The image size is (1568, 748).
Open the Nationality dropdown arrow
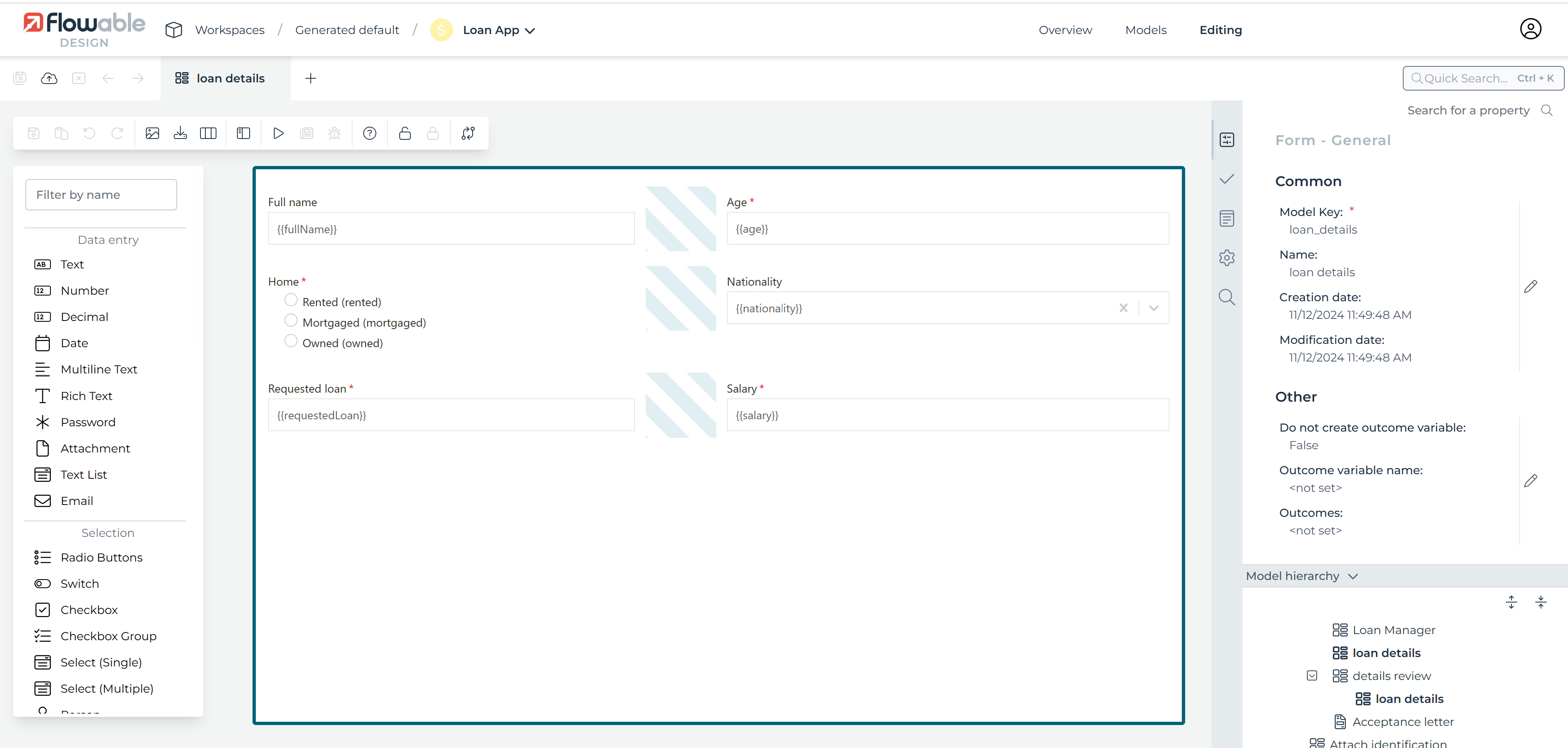pyautogui.click(x=1154, y=308)
